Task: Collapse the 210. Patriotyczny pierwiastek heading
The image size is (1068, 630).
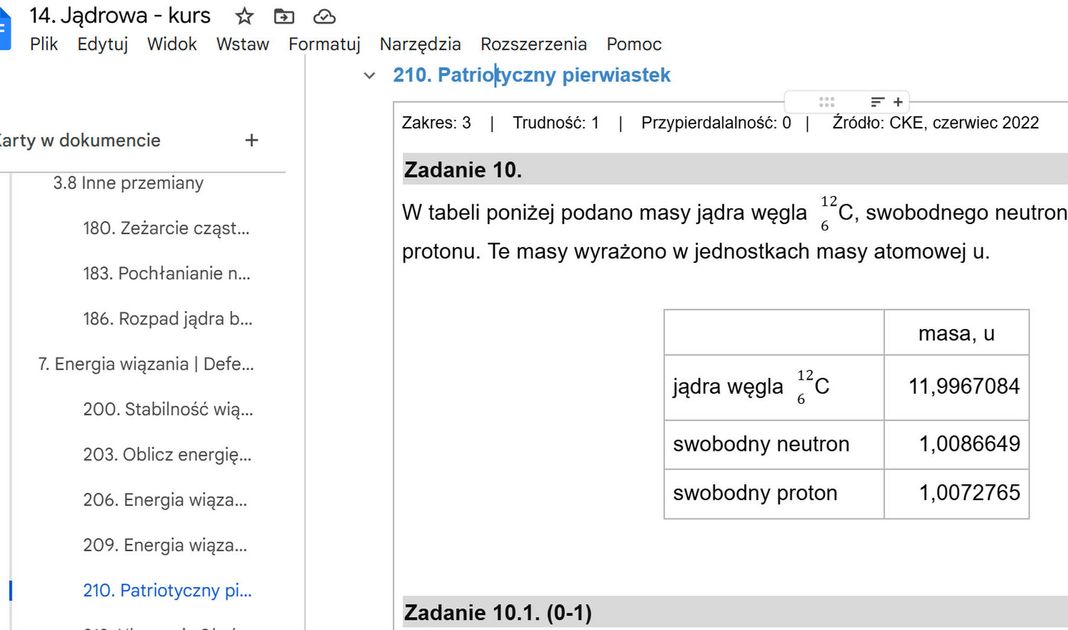Action: (370, 76)
